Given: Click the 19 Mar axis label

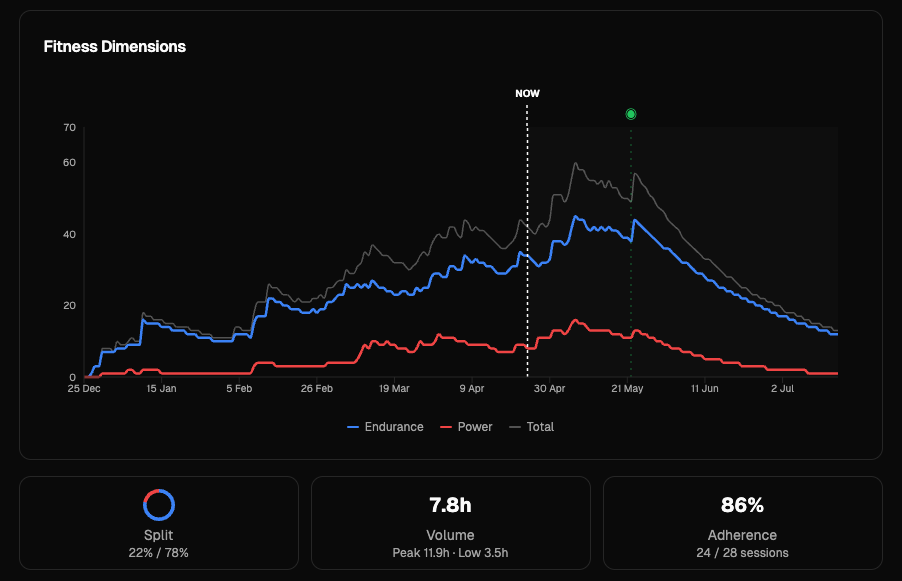Looking at the screenshot, I should [x=394, y=388].
